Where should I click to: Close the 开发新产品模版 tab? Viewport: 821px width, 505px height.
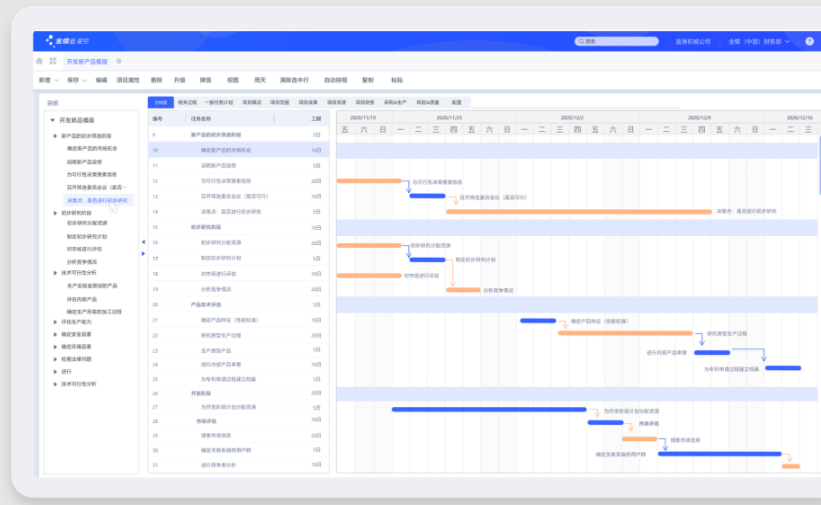coord(119,61)
